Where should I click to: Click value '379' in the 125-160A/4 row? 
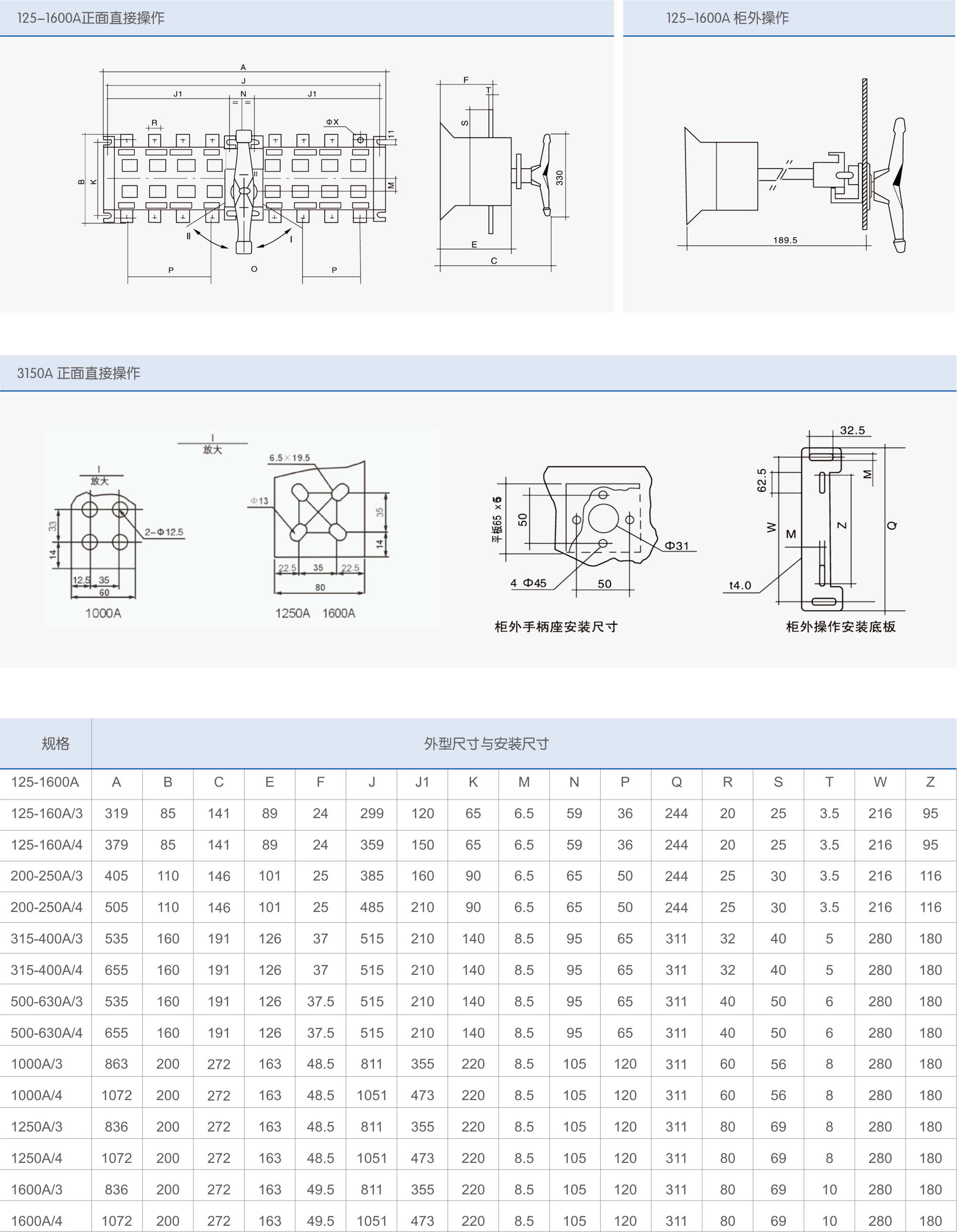[116, 844]
